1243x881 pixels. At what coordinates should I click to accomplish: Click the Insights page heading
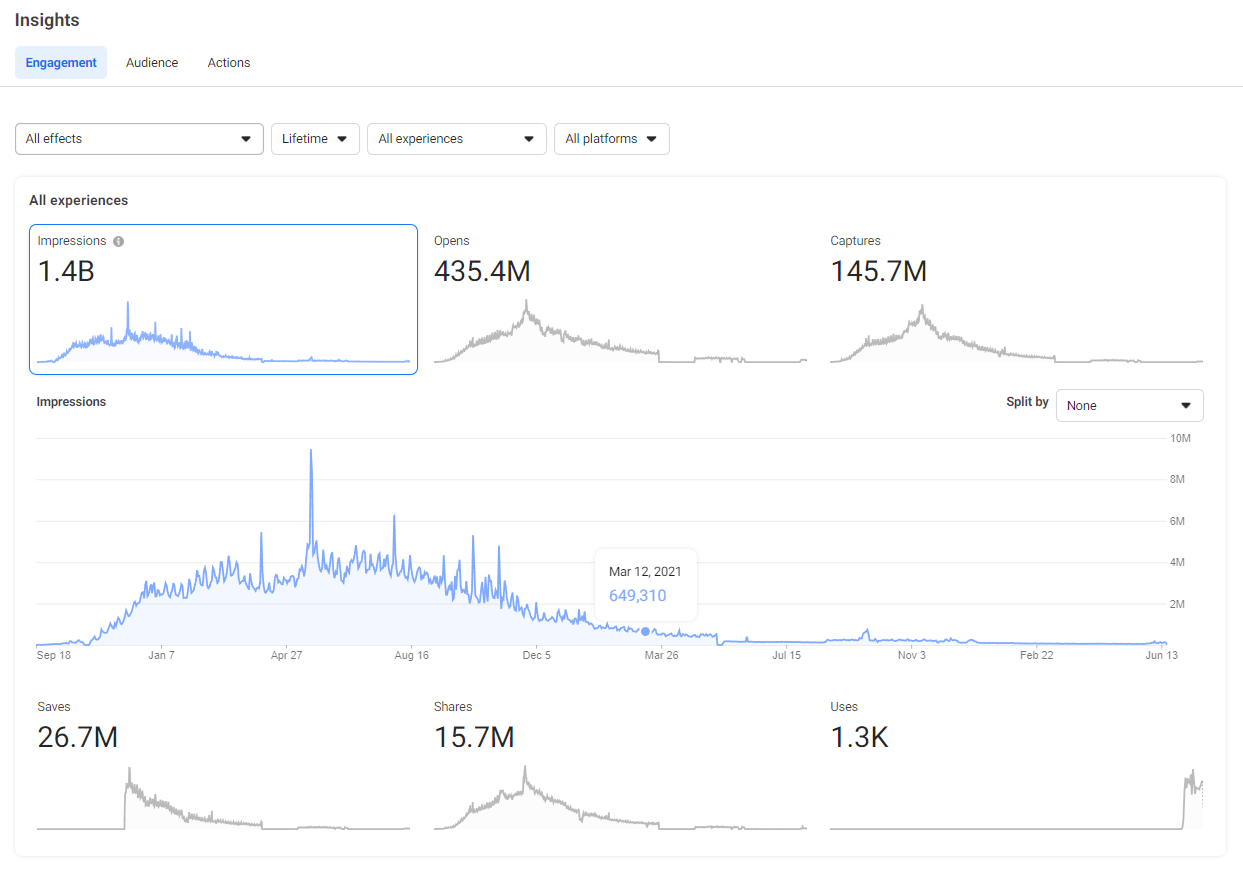47,20
